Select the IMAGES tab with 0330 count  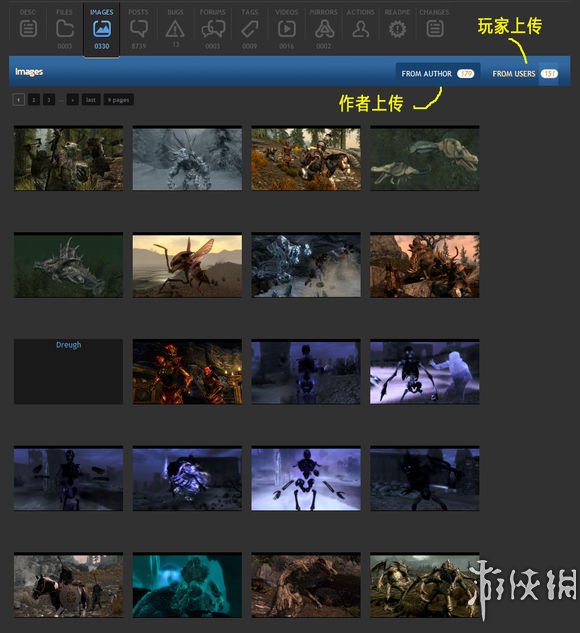pyautogui.click(x=101, y=29)
